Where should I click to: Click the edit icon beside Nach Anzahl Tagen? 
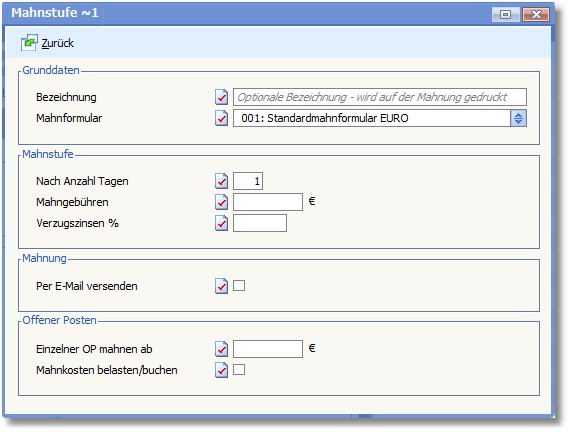coord(221,181)
